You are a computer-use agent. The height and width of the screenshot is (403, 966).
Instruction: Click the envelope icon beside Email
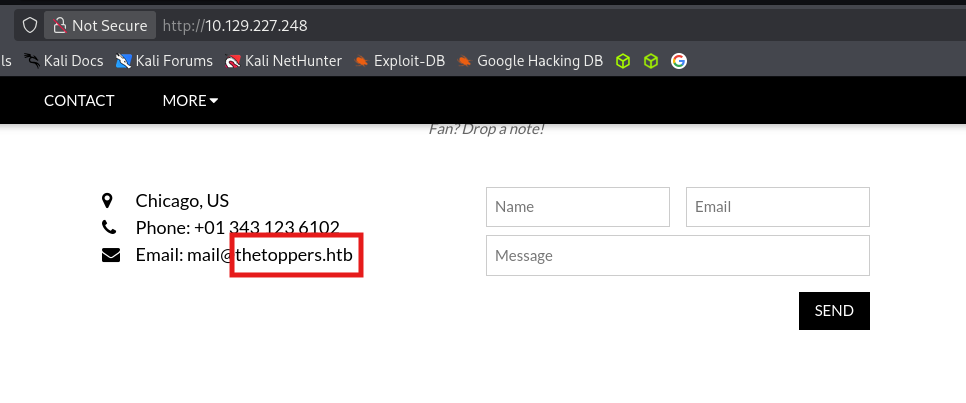[111, 255]
